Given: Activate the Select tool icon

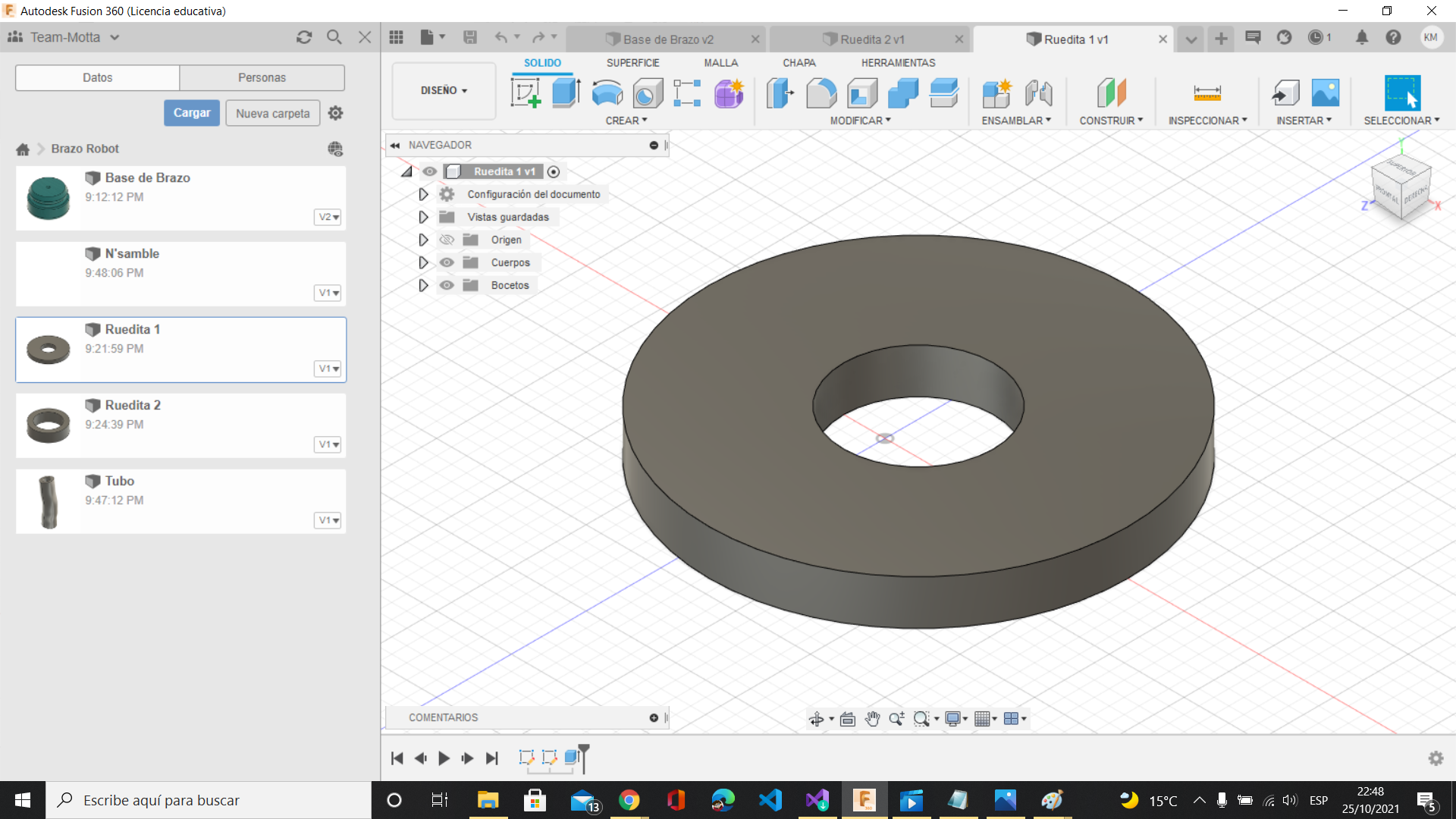Looking at the screenshot, I should point(1402,93).
